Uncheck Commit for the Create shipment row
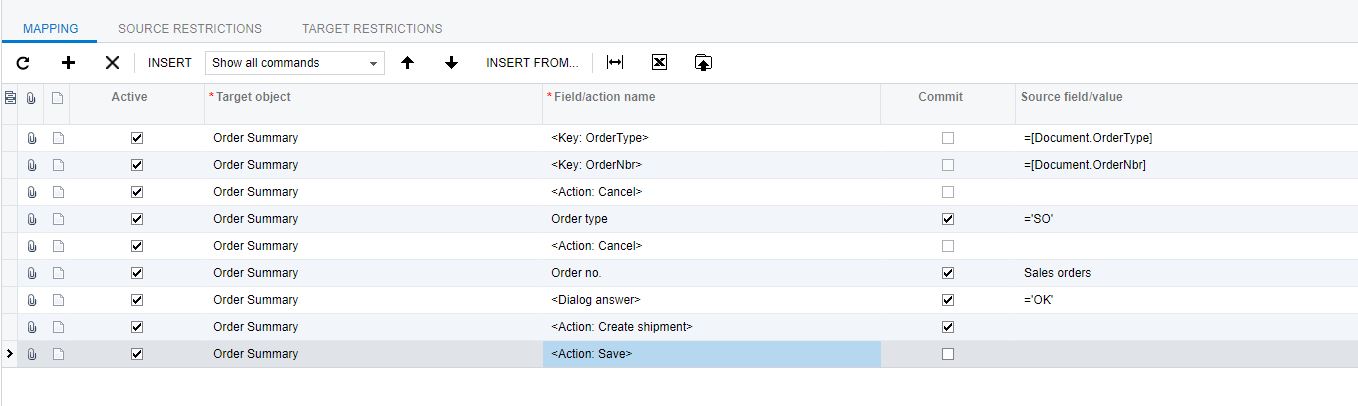Screen dimensions: 1358x406 tap(948, 327)
